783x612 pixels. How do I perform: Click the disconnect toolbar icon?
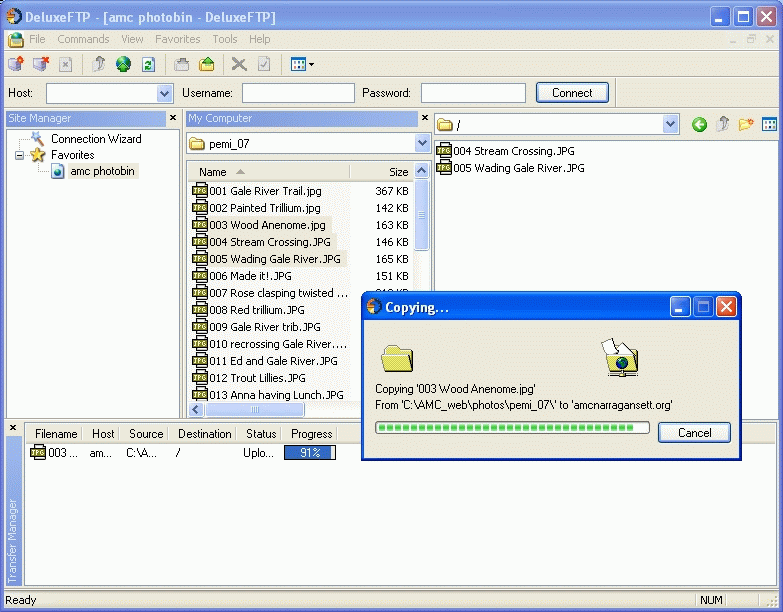pos(40,65)
